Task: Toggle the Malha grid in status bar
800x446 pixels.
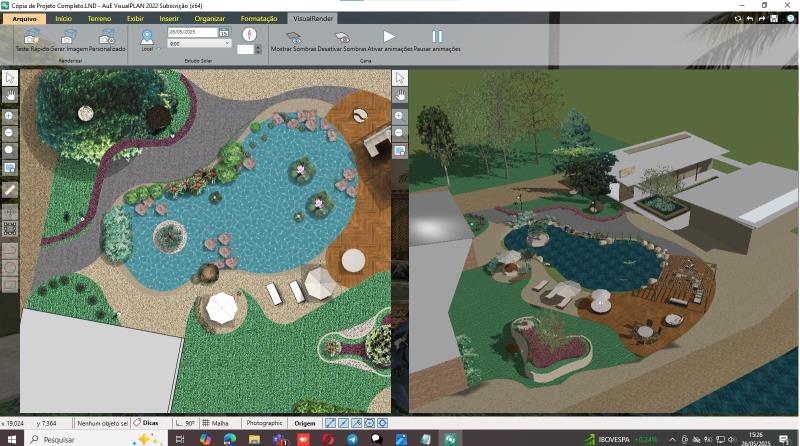Action: tap(216, 423)
